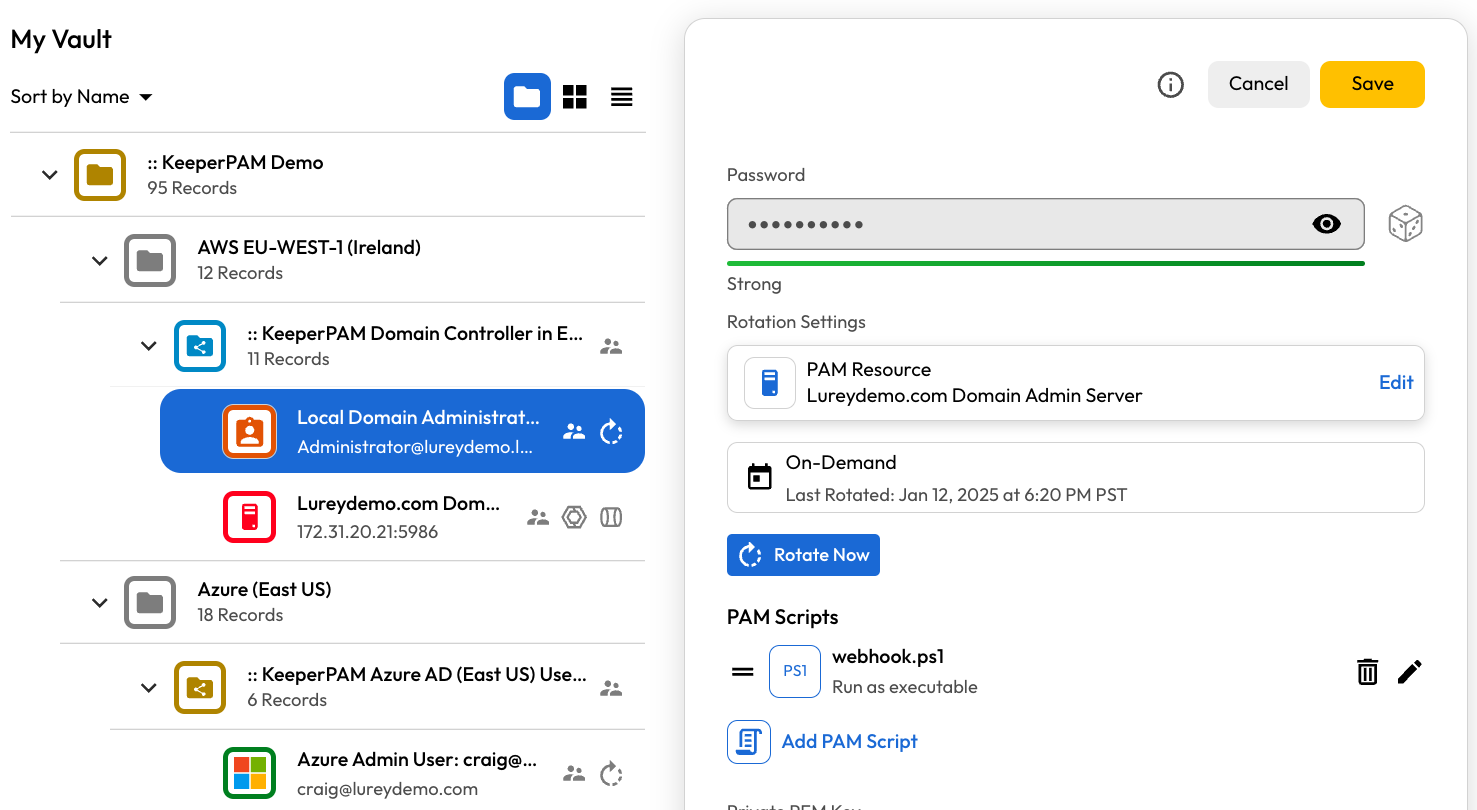
Task: Click the dice password generator icon
Action: click(1405, 224)
